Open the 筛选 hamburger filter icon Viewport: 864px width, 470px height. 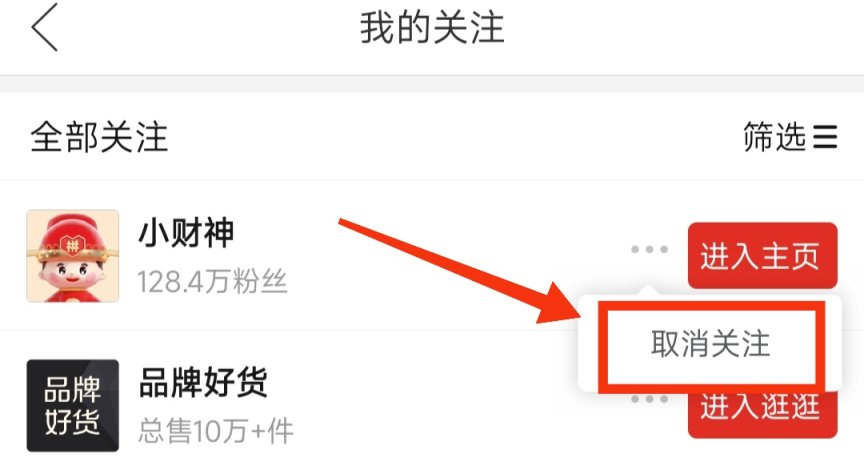[825, 137]
